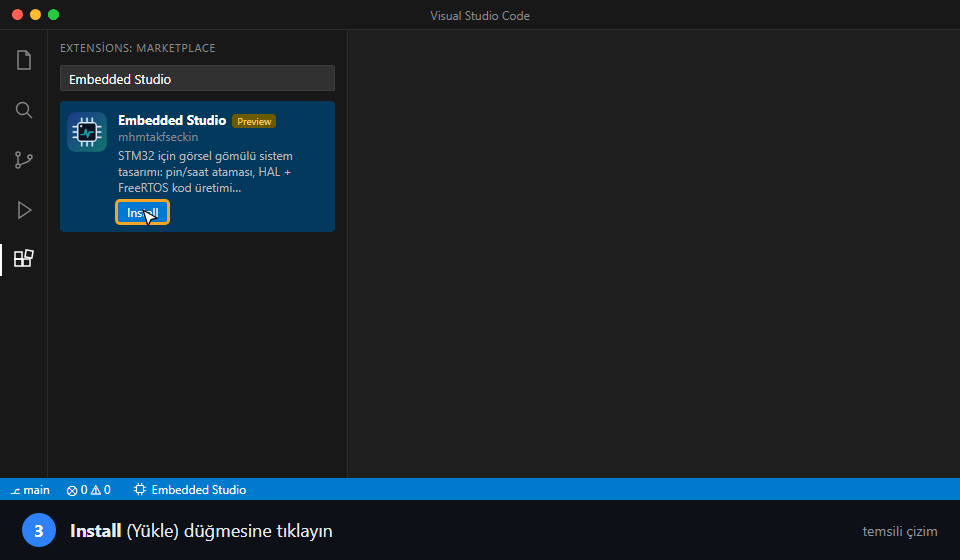The height and width of the screenshot is (560, 960).
Task: Install the Embedded Studio extension
Action: pos(142,212)
